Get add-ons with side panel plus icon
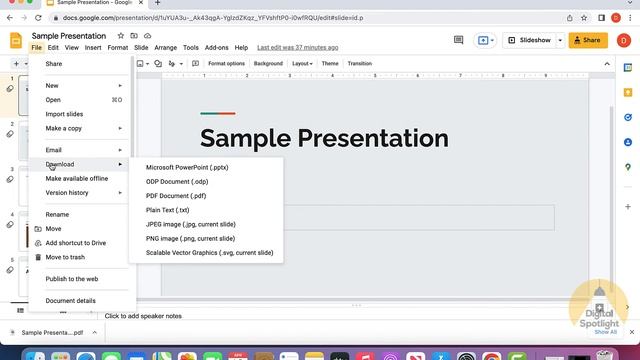 [628, 207]
